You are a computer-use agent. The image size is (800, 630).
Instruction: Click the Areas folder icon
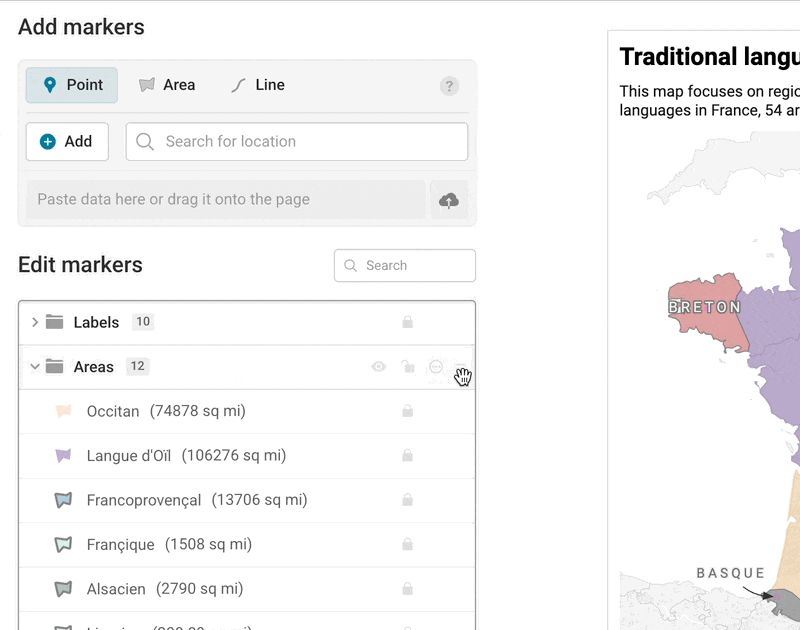[55, 366]
